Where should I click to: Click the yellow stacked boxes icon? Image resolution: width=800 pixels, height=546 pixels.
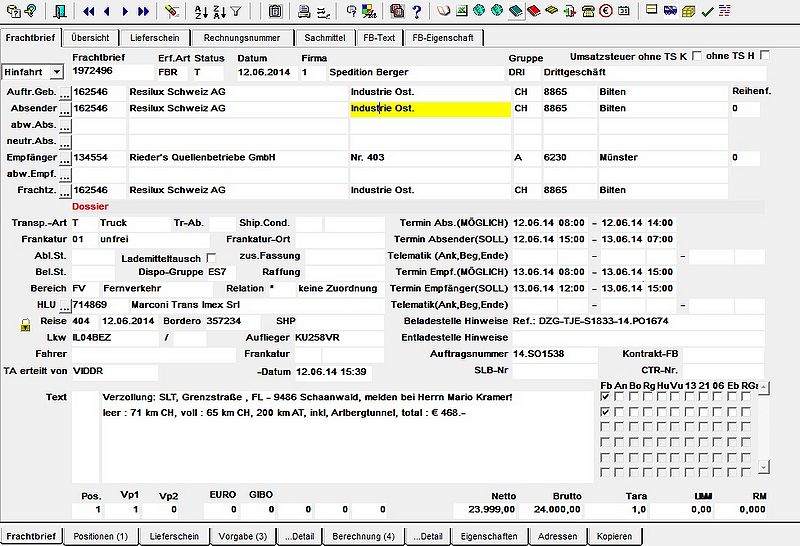click(688, 10)
